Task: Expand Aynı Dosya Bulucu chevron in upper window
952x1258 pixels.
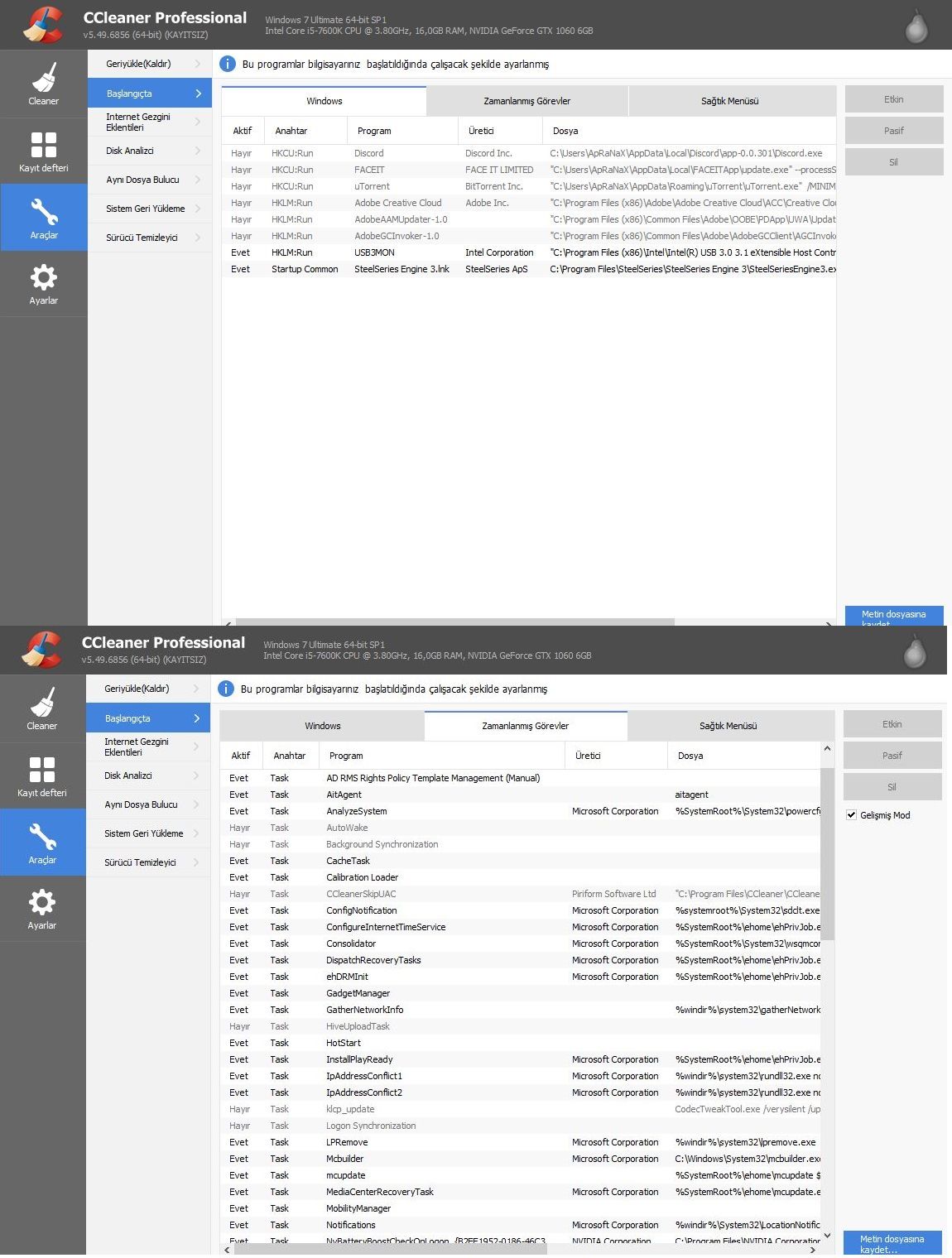Action: [197, 180]
